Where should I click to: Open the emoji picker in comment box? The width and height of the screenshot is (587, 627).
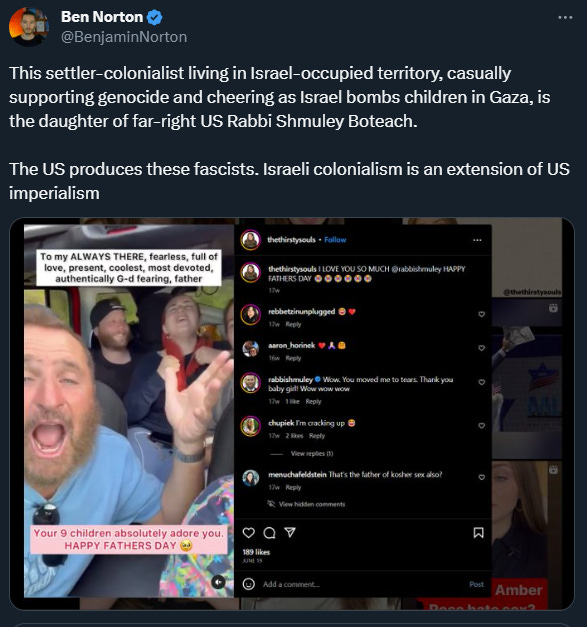[249, 584]
